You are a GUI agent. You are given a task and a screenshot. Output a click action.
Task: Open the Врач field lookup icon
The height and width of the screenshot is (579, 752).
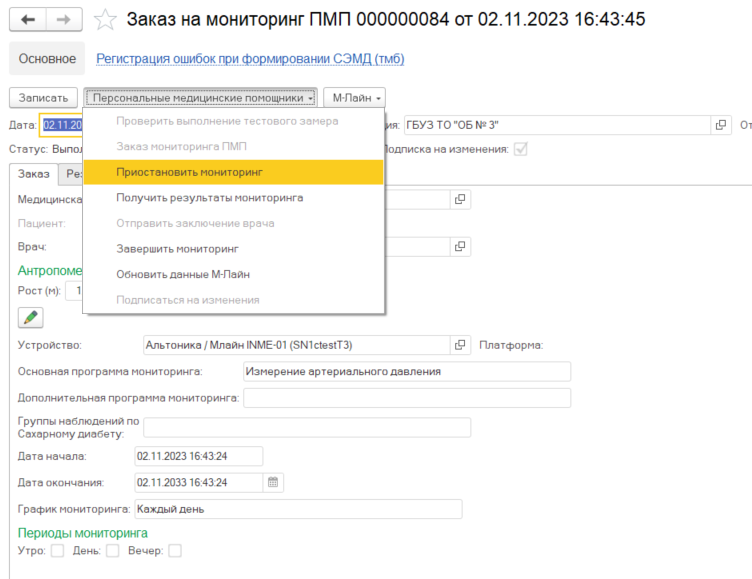[x=460, y=246]
